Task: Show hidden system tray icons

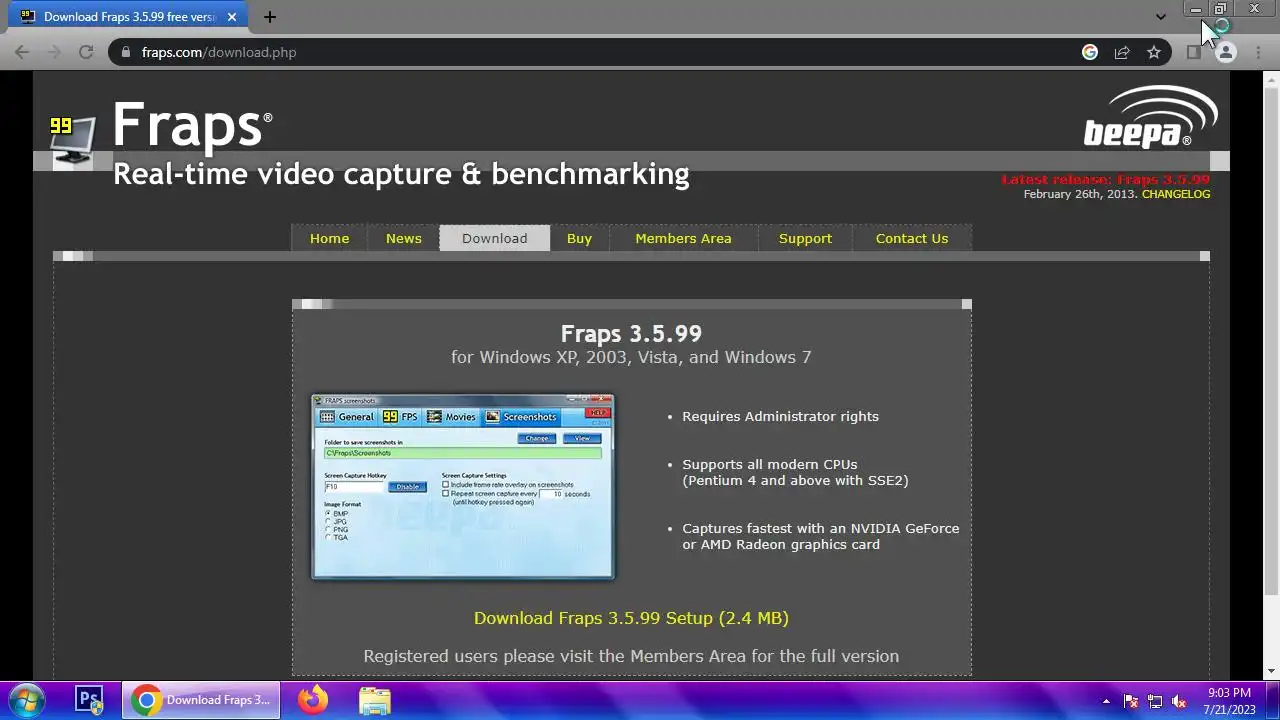Action: click(x=1106, y=701)
